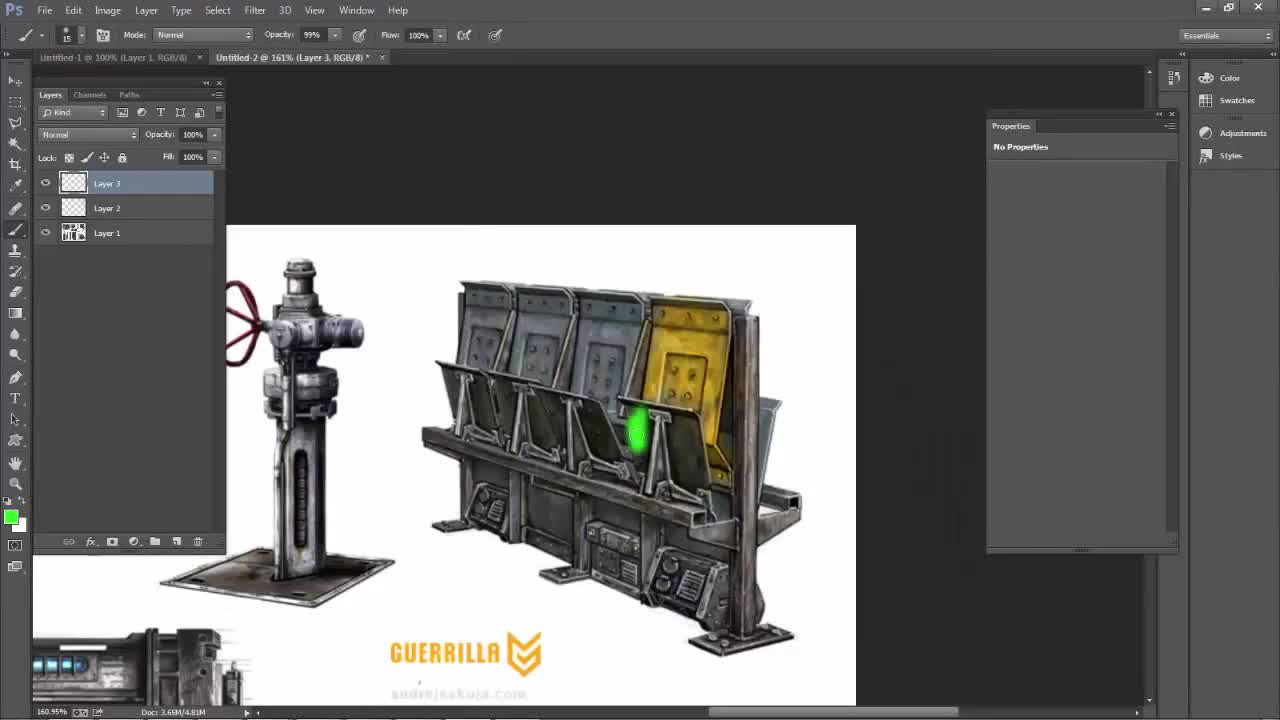1280x720 pixels.
Task: Select the Custom Shape tool
Action: click(x=15, y=440)
